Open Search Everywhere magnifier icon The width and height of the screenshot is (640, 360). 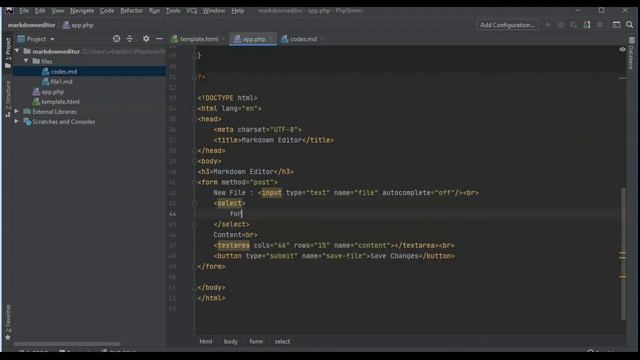630,25
